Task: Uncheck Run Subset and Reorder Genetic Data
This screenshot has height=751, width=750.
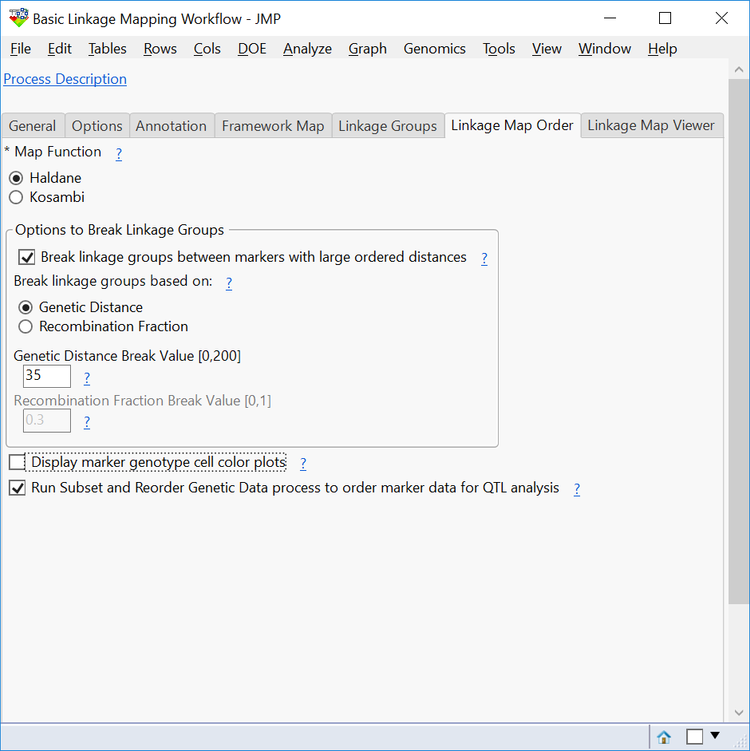Action: coord(17,488)
